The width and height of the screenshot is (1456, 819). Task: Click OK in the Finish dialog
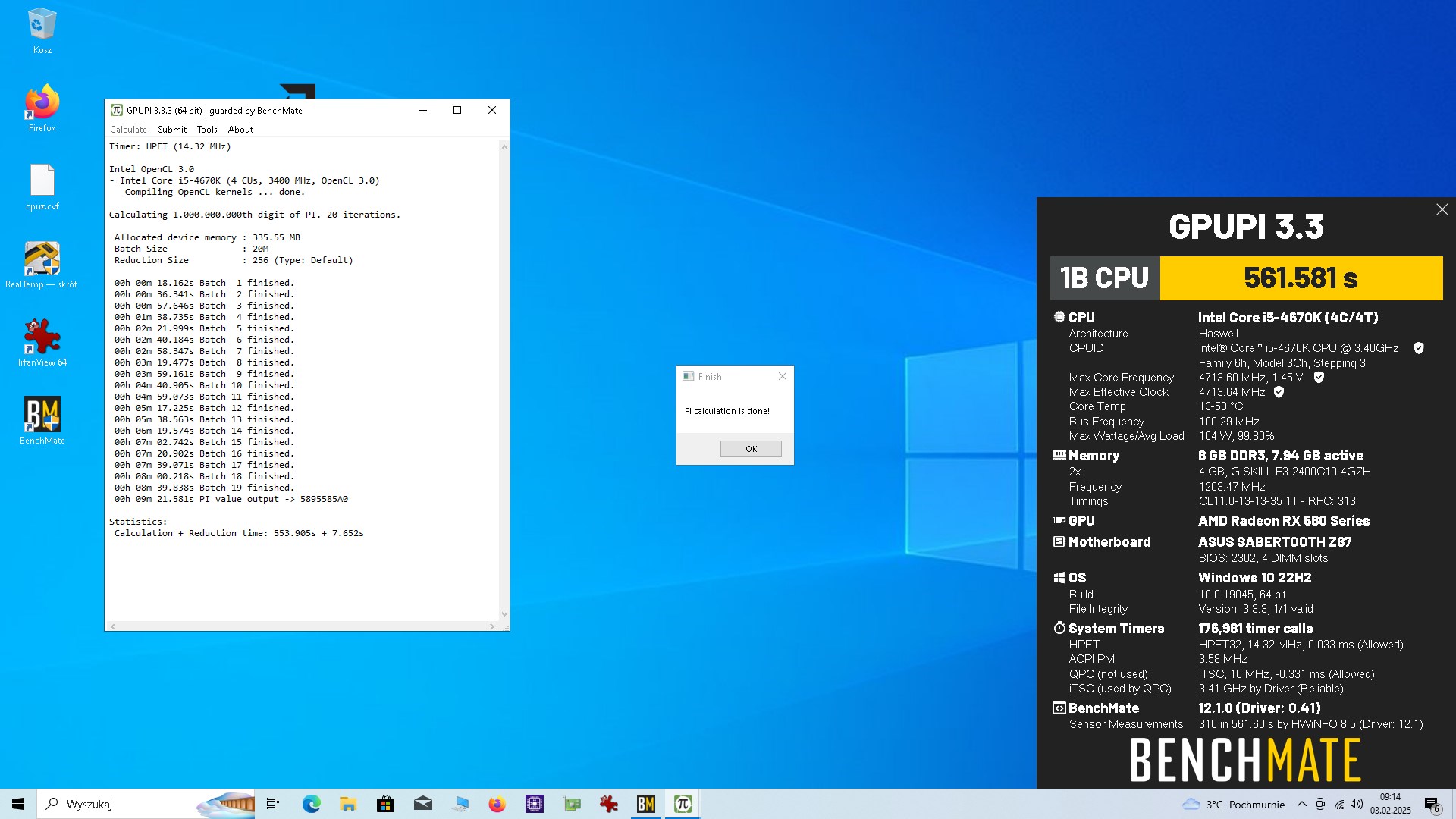751,449
